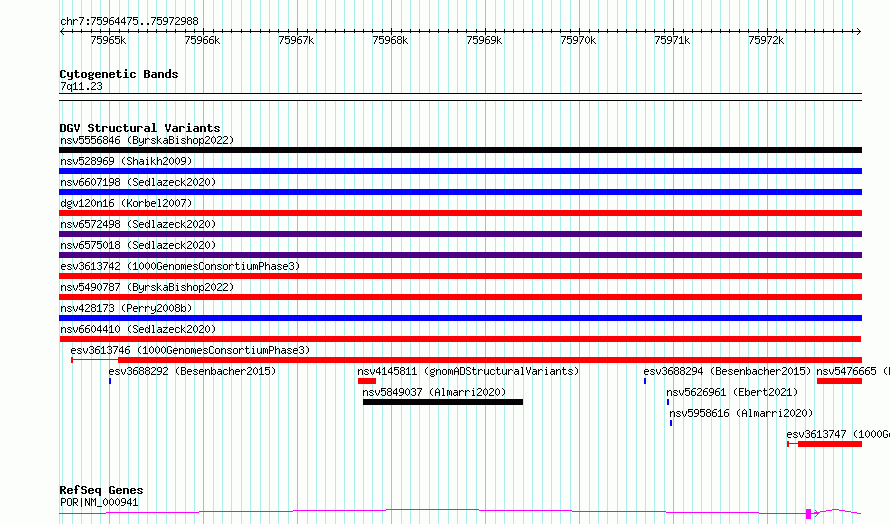
Task: Select the DGV Structural Variants track title
Action: click(x=140, y=128)
